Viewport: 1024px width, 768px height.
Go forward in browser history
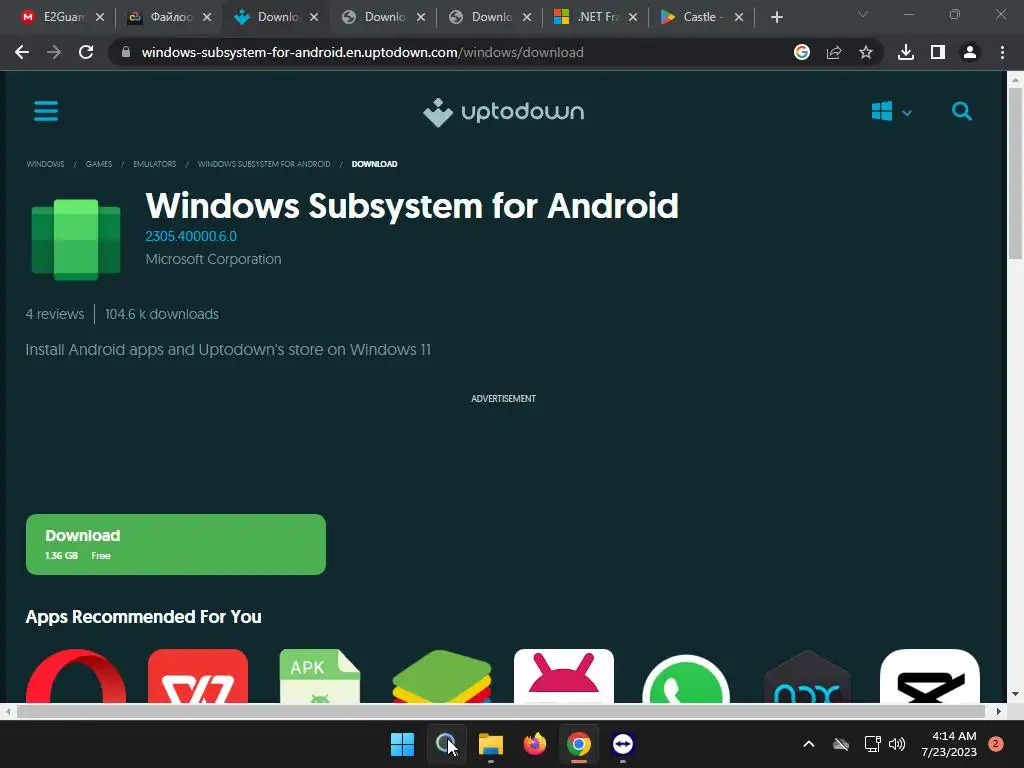coord(54,52)
